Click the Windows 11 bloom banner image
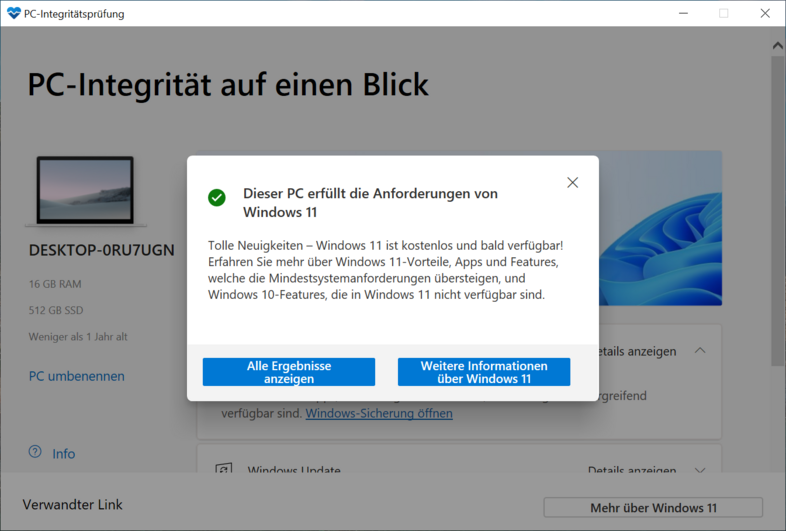This screenshot has width=786, height=531. pos(660,228)
